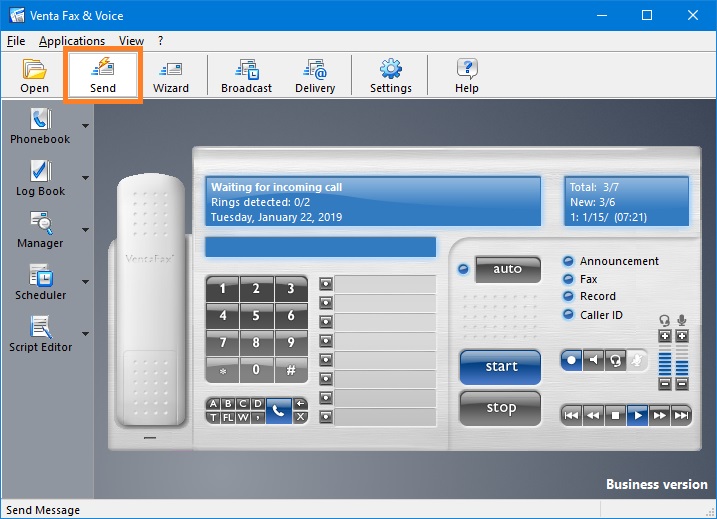Toggle the speaker button

(594, 360)
